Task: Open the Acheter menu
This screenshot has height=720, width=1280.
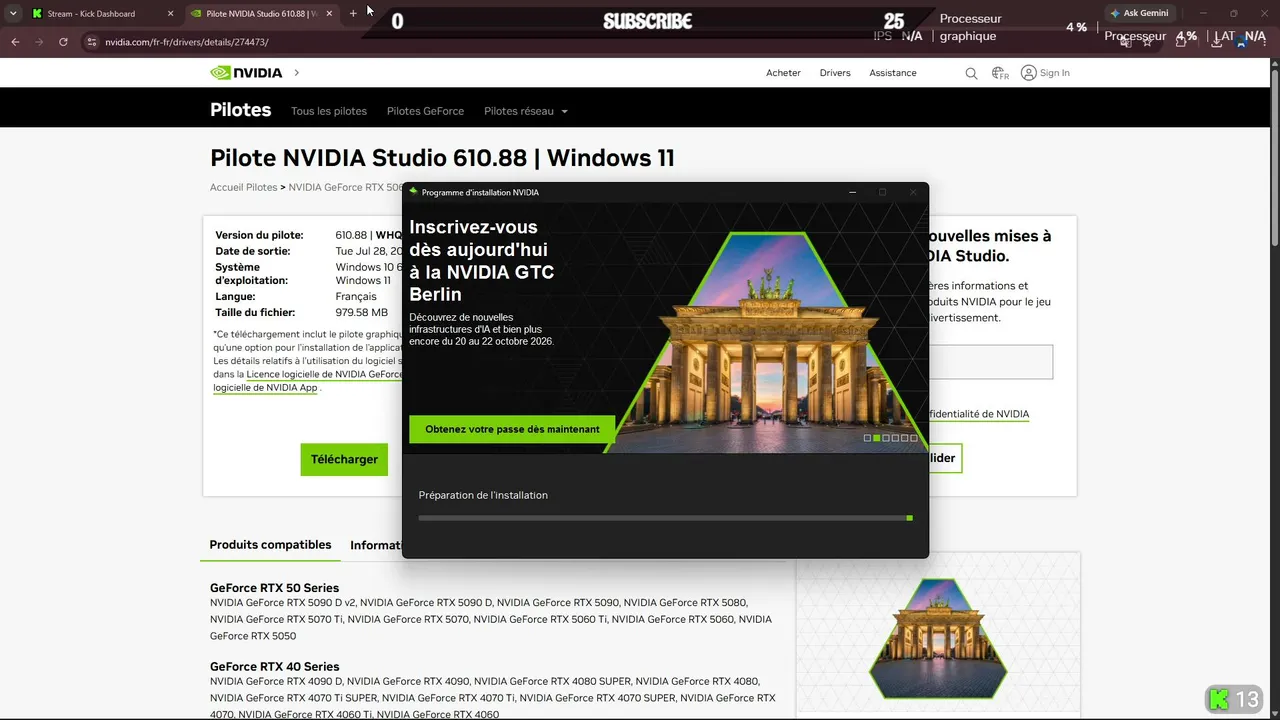Action: coord(783,73)
